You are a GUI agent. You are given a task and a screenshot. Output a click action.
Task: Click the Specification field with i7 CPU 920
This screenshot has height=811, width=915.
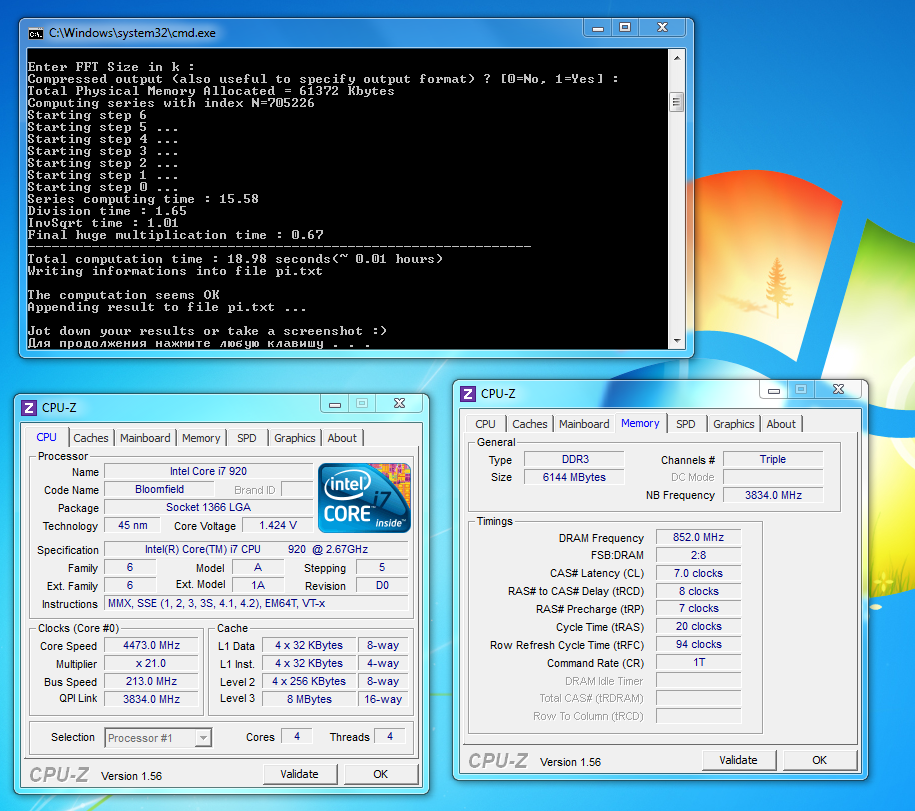pos(256,550)
